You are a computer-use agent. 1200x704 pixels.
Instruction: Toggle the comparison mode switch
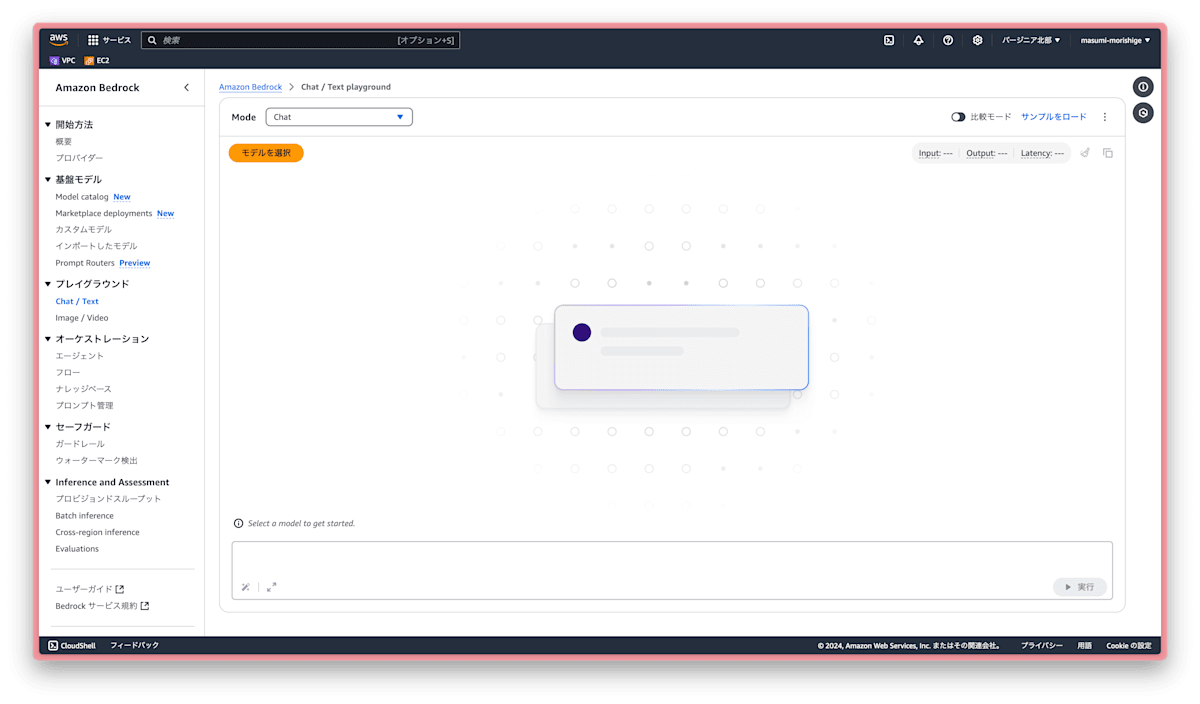(x=958, y=117)
